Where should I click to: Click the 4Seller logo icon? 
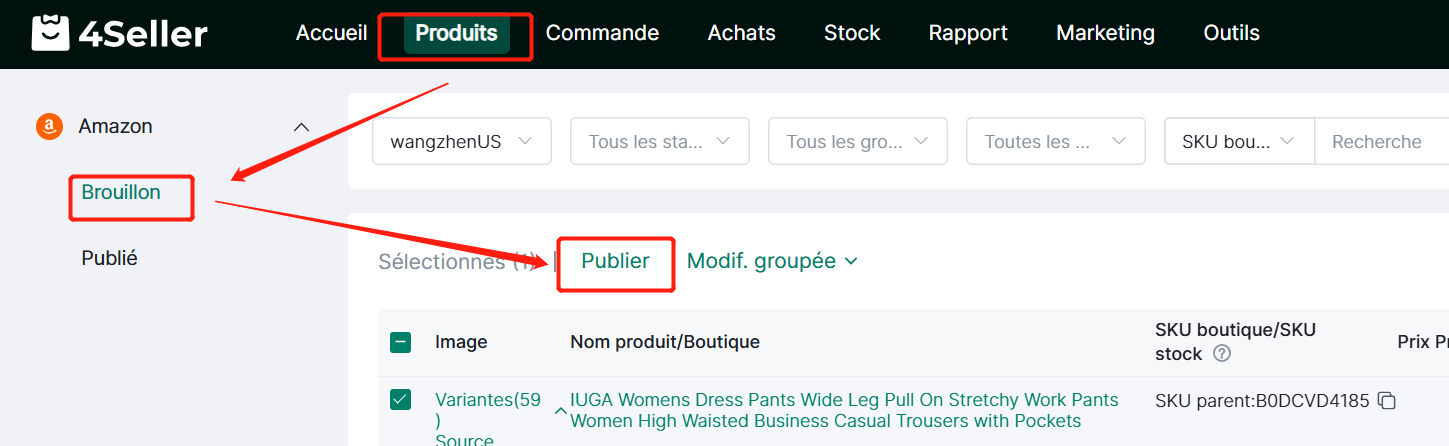50,33
